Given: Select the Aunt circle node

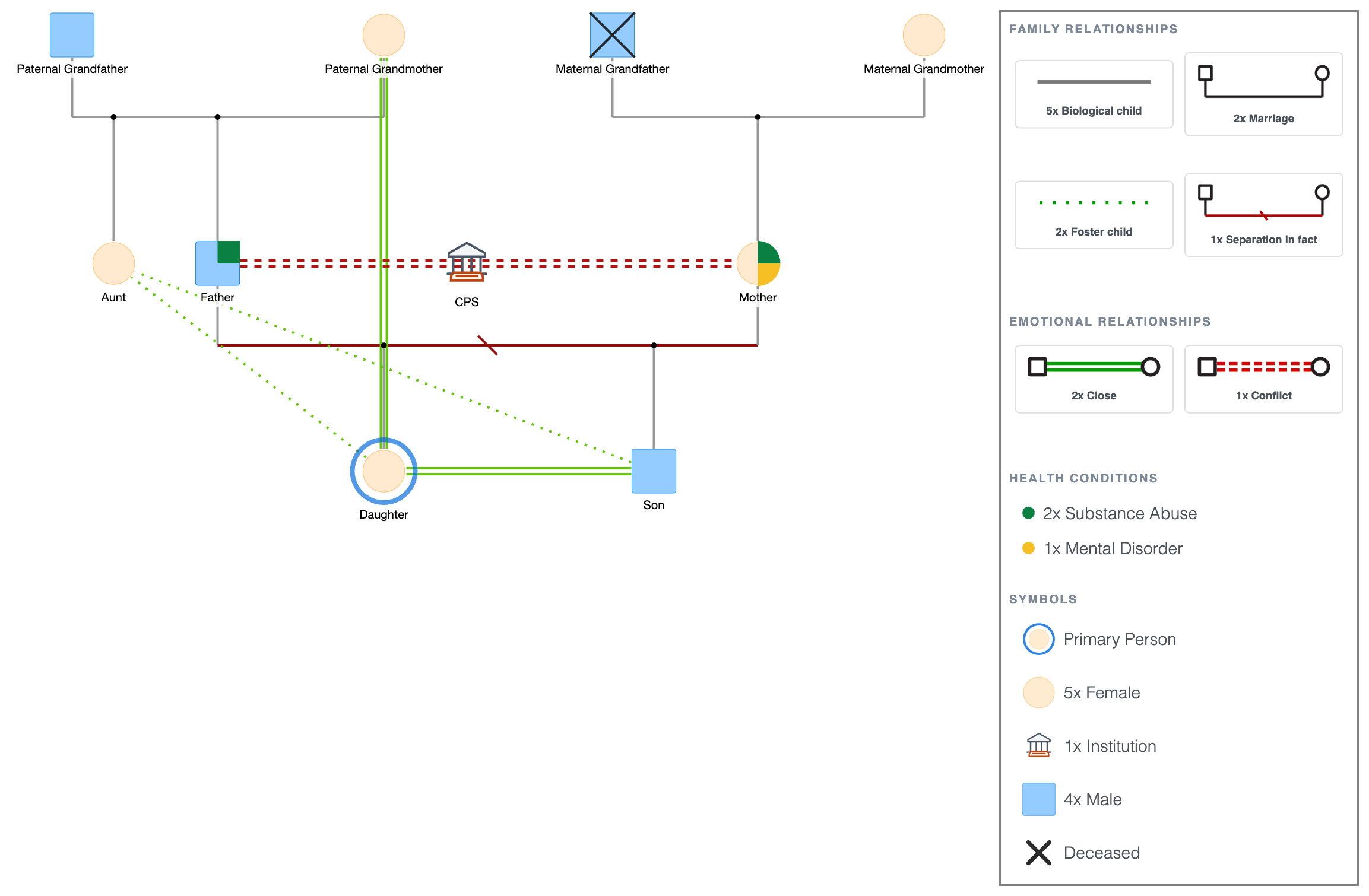Looking at the screenshot, I should 113,263.
